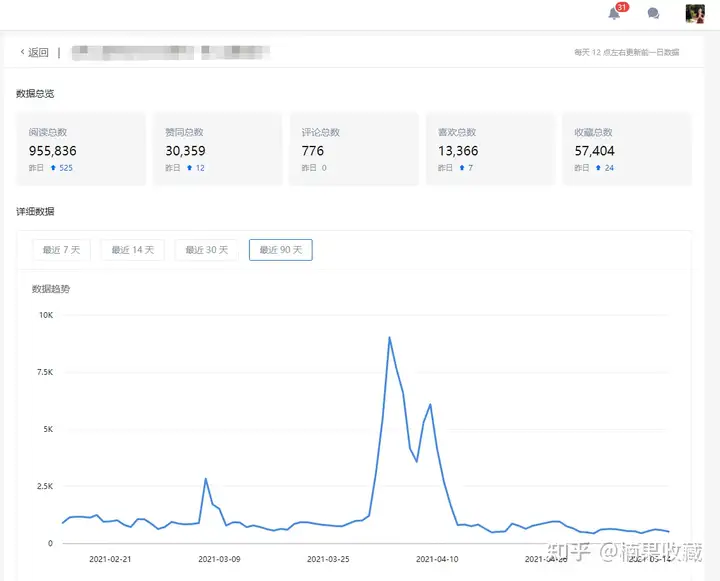
Task: Click the blurred article title
Action: (170, 52)
